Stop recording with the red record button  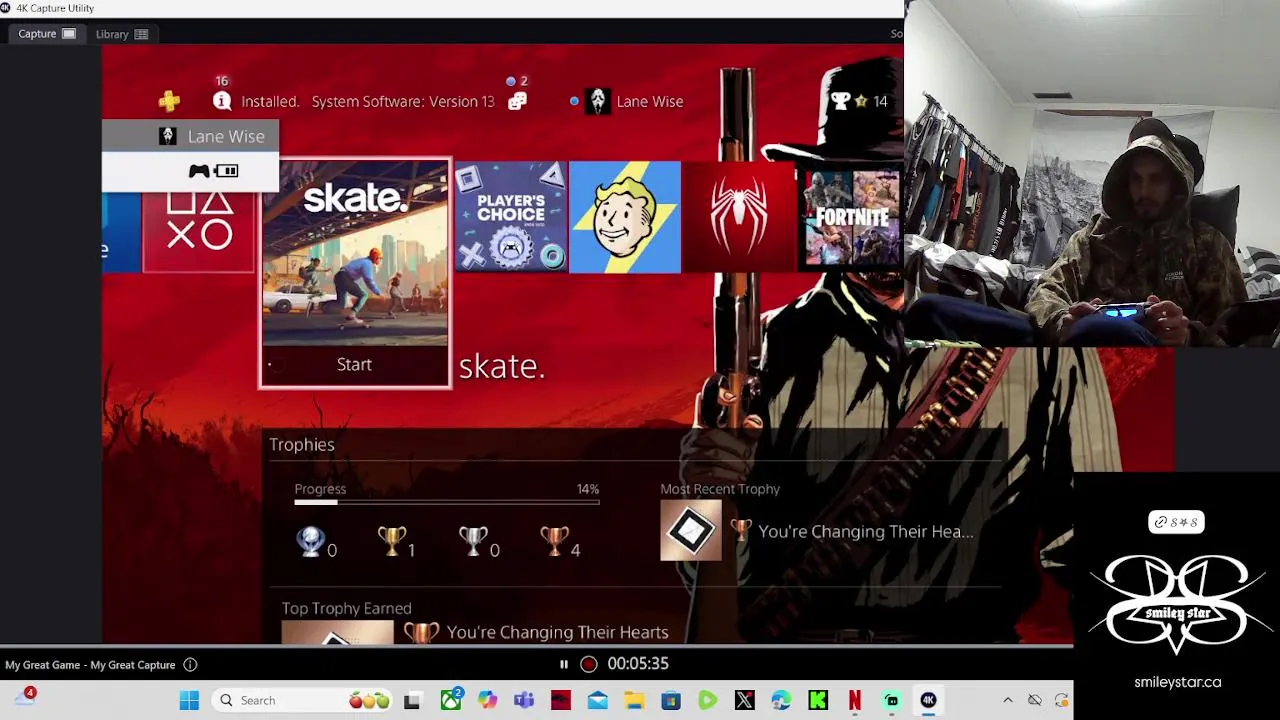pos(589,664)
